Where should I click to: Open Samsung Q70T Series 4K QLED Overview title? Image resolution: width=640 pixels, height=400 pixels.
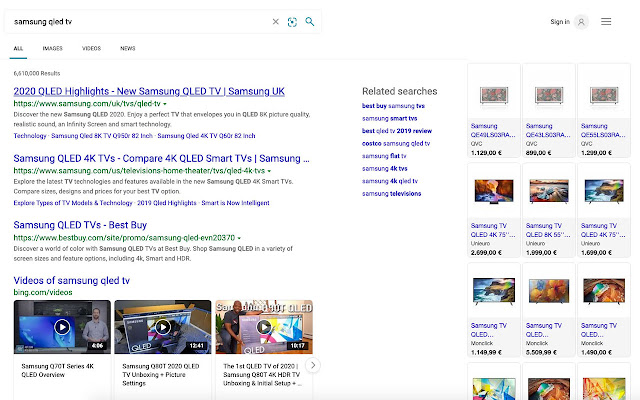(58, 371)
